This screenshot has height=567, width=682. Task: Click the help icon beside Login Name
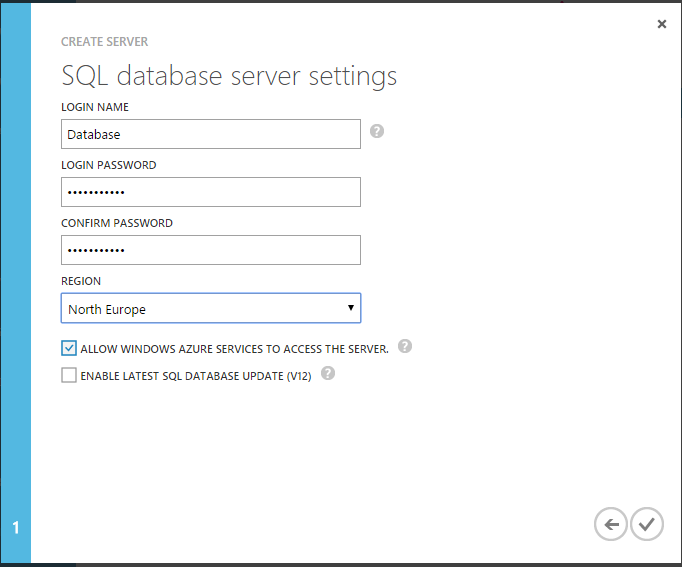coord(377,131)
